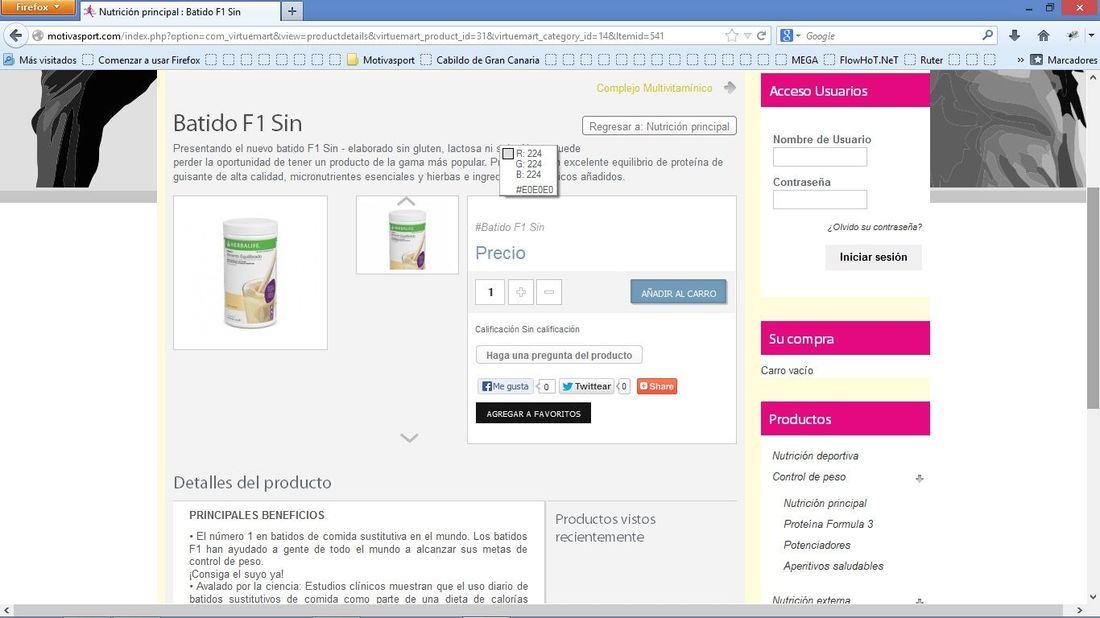Open the MEGA bookmark

pos(796,60)
